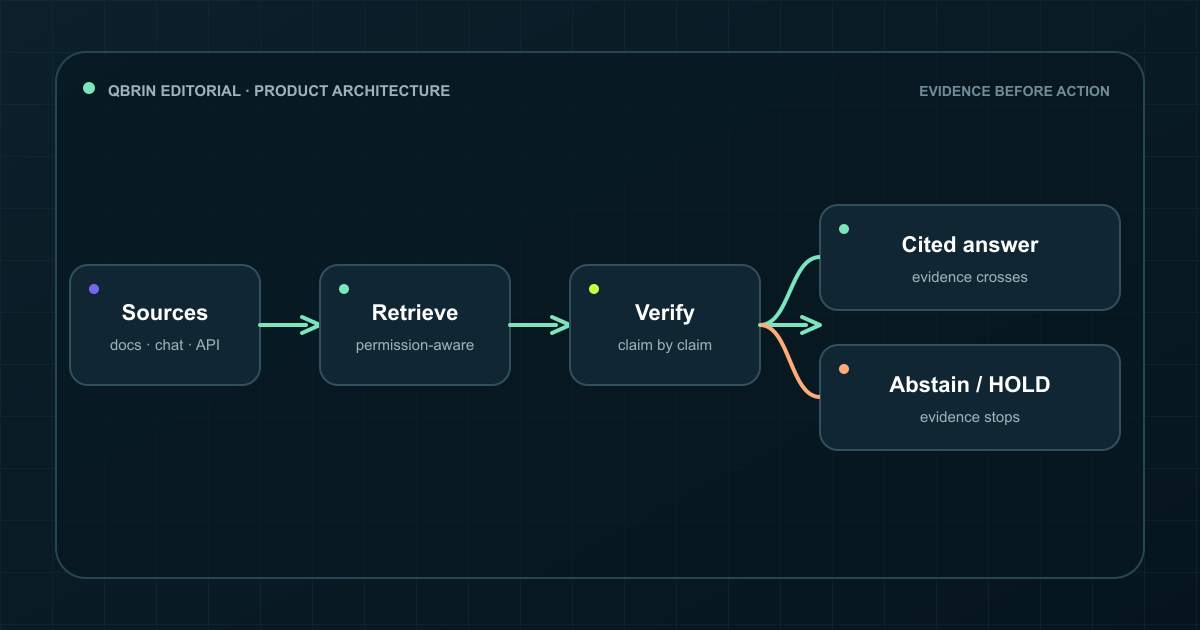Select the Retrieve node card
The width and height of the screenshot is (1200, 630).
[x=415, y=325]
